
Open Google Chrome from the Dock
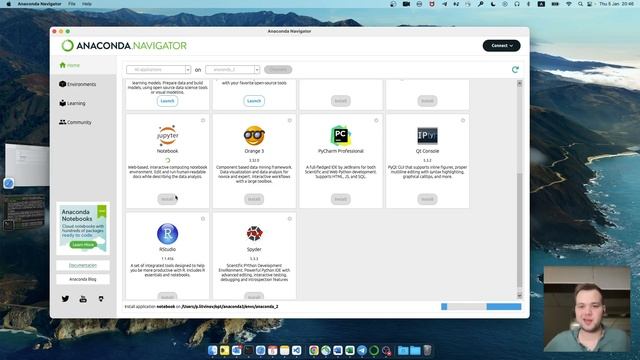(314, 350)
